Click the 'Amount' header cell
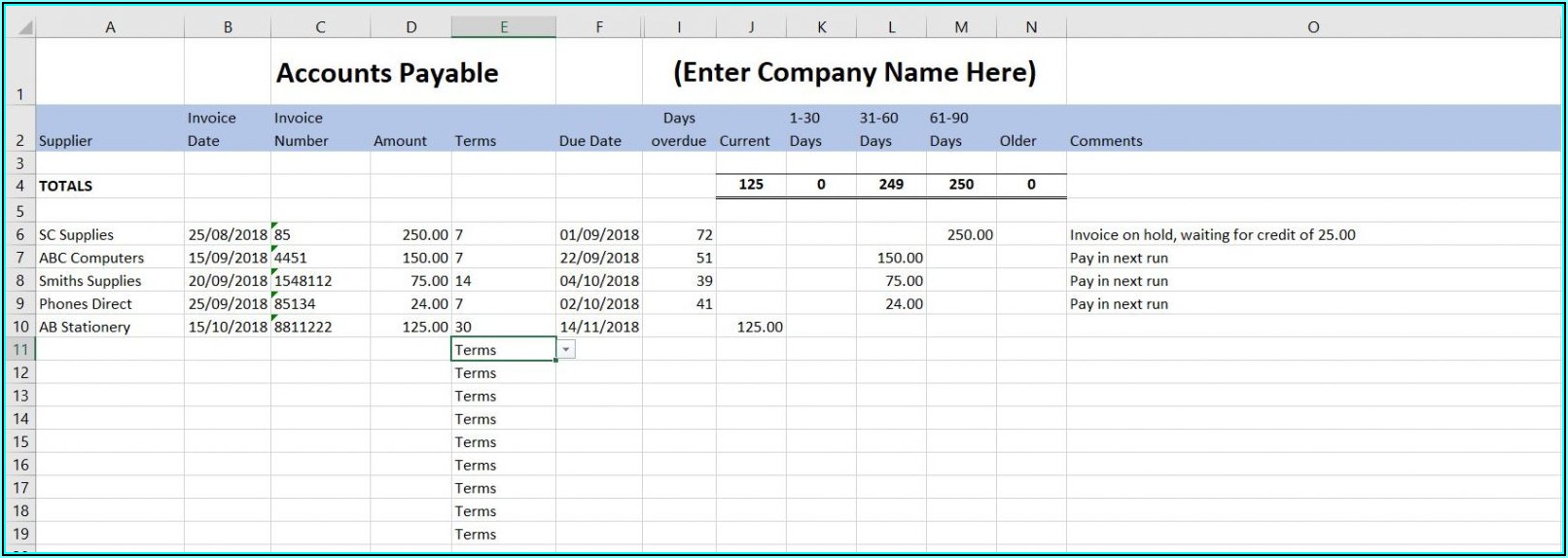The image size is (1568, 558). (410, 128)
